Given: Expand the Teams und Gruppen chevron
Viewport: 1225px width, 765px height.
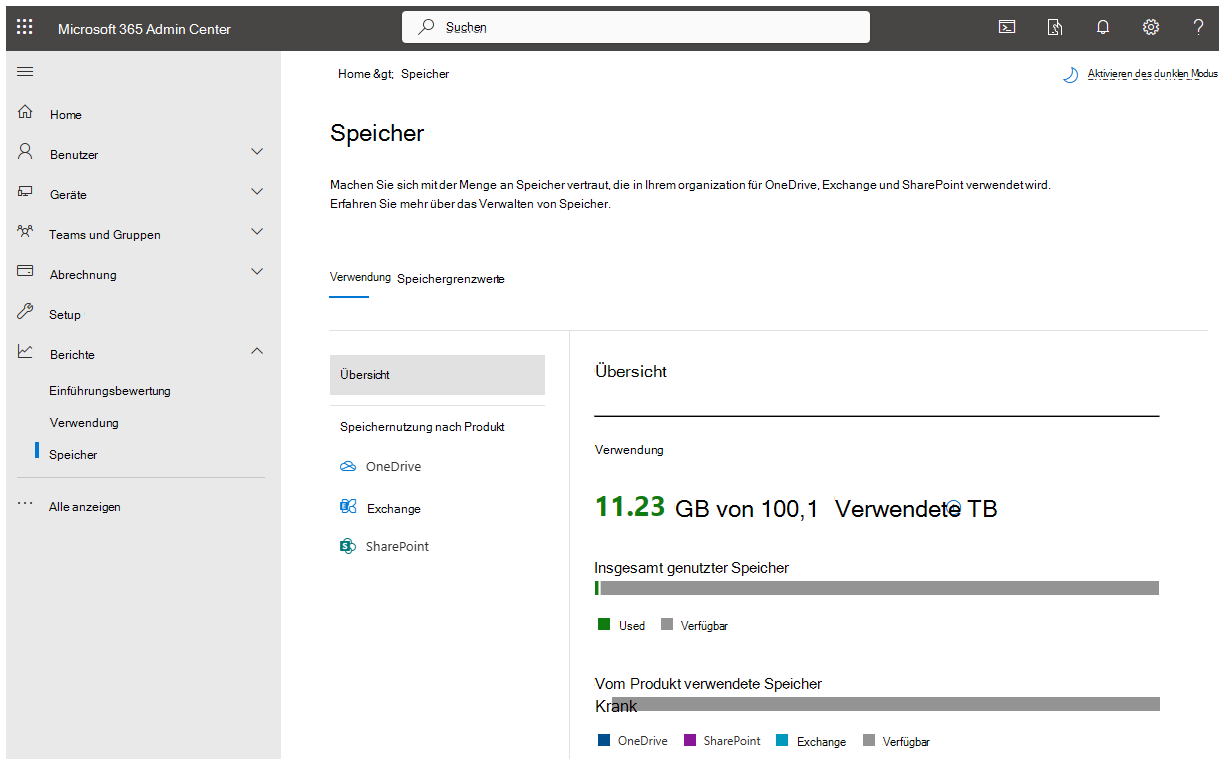Looking at the screenshot, I should click(257, 232).
